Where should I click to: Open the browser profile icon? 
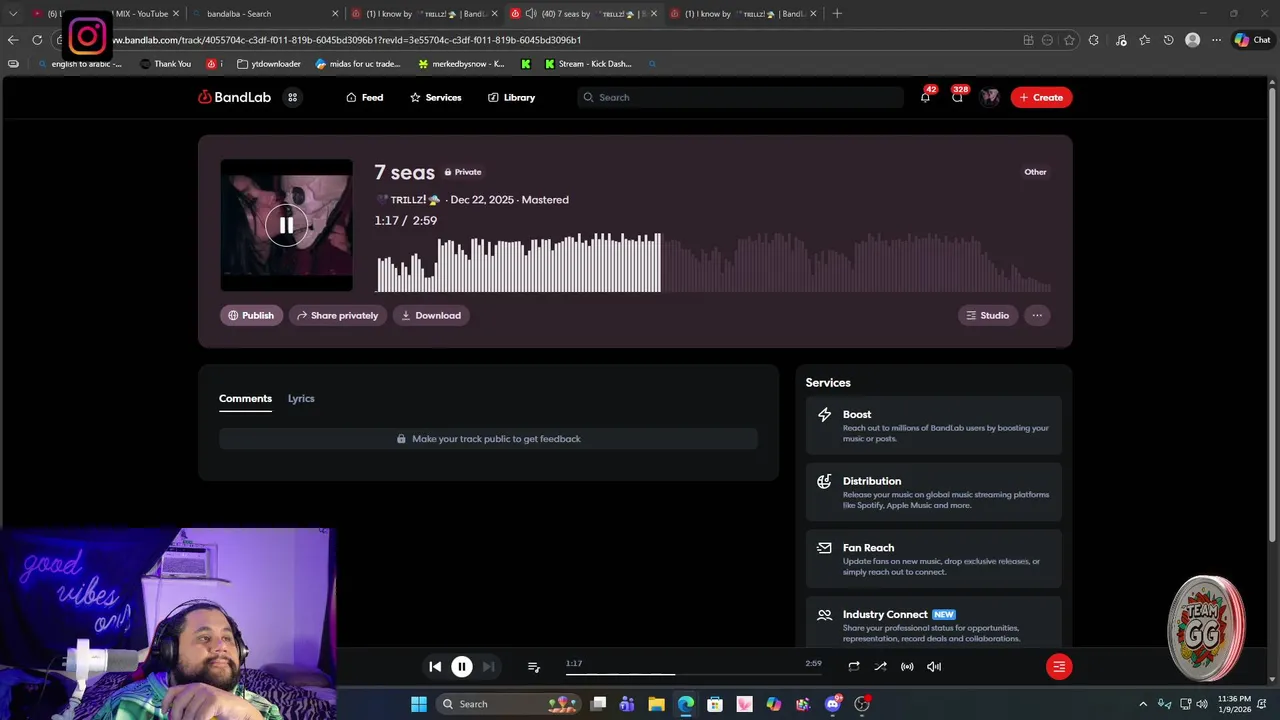[1192, 40]
